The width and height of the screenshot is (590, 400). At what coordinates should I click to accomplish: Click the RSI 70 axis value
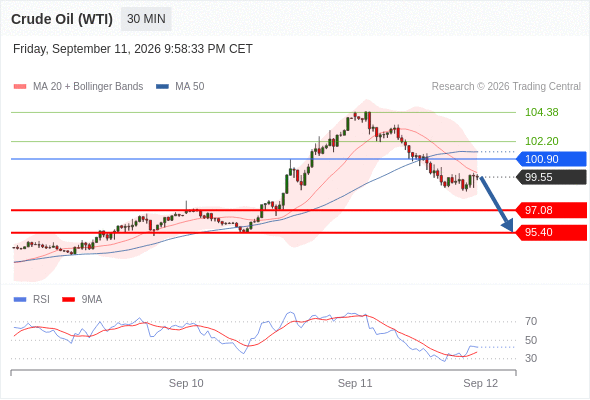tap(531, 321)
